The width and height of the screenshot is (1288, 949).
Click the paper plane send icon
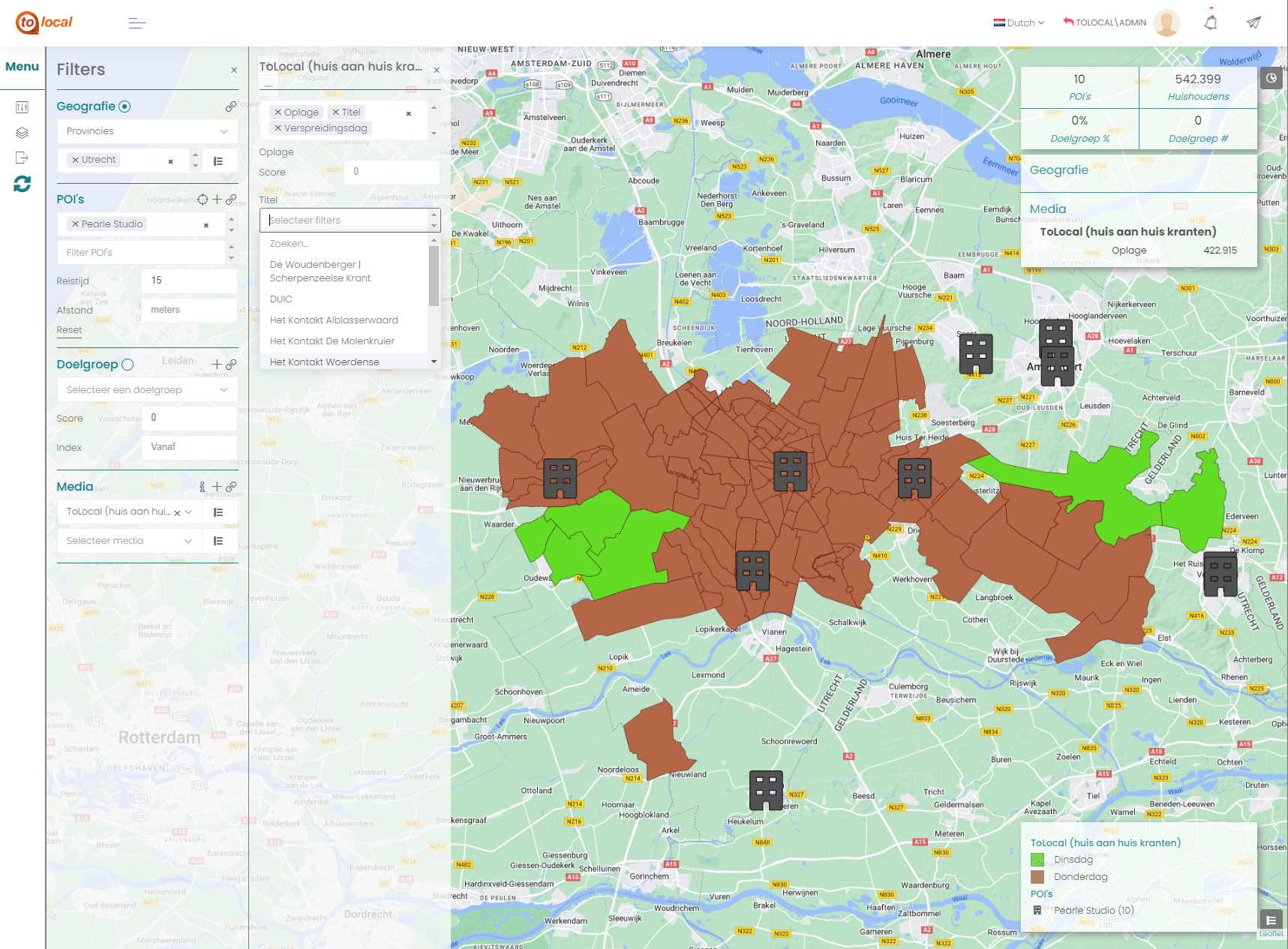[1253, 23]
